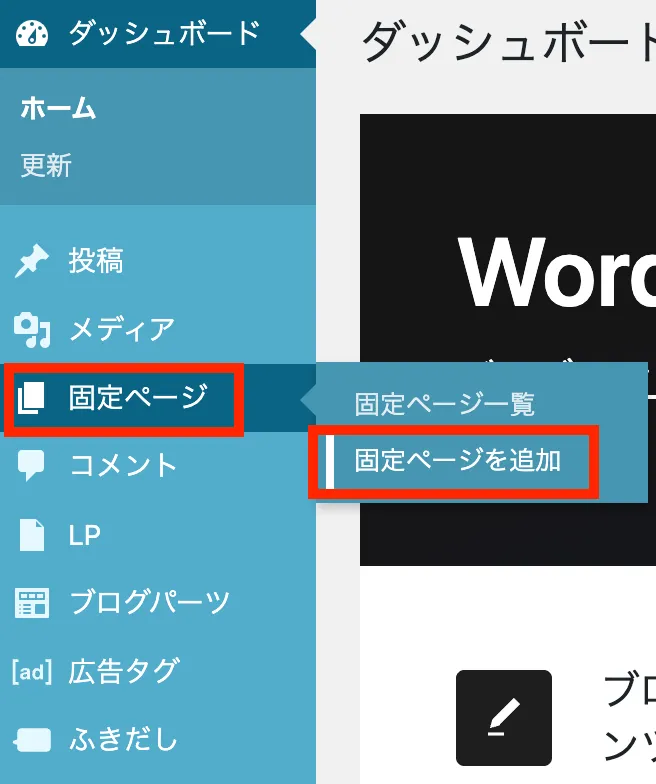Select 更新 under dashboard
Viewport: 656px width, 784px height.
click(46, 165)
